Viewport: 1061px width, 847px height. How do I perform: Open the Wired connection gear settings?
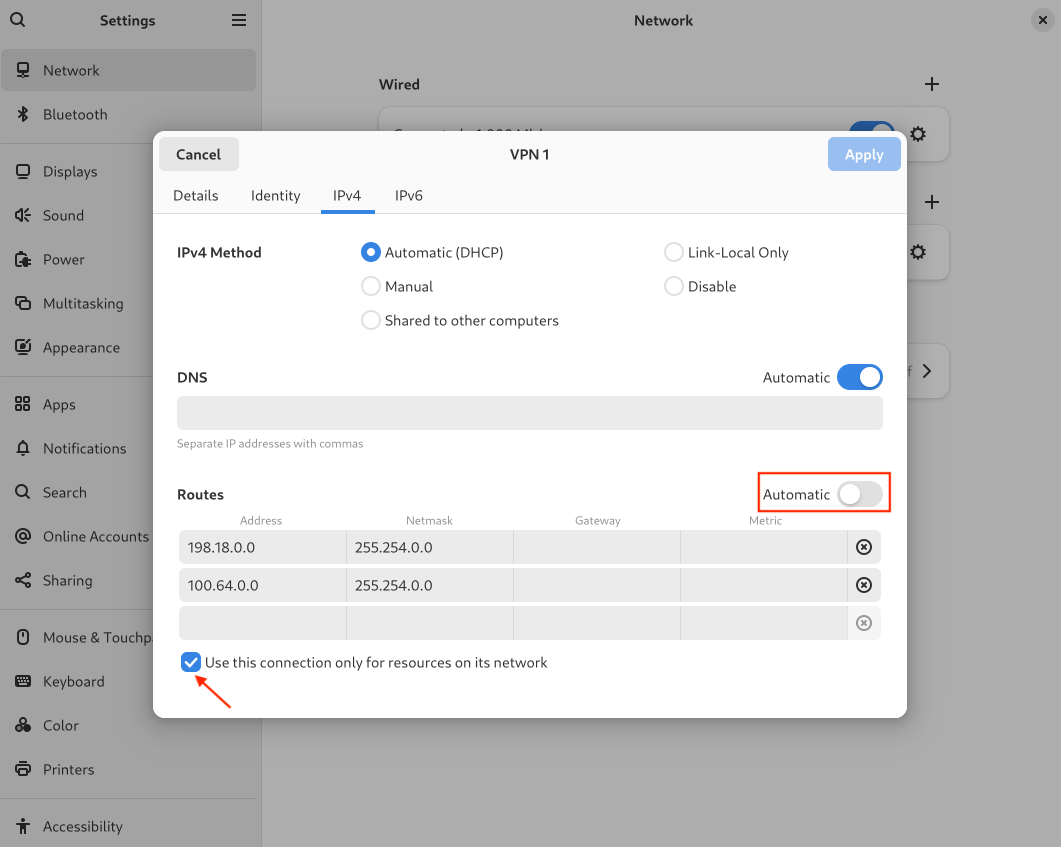918,134
